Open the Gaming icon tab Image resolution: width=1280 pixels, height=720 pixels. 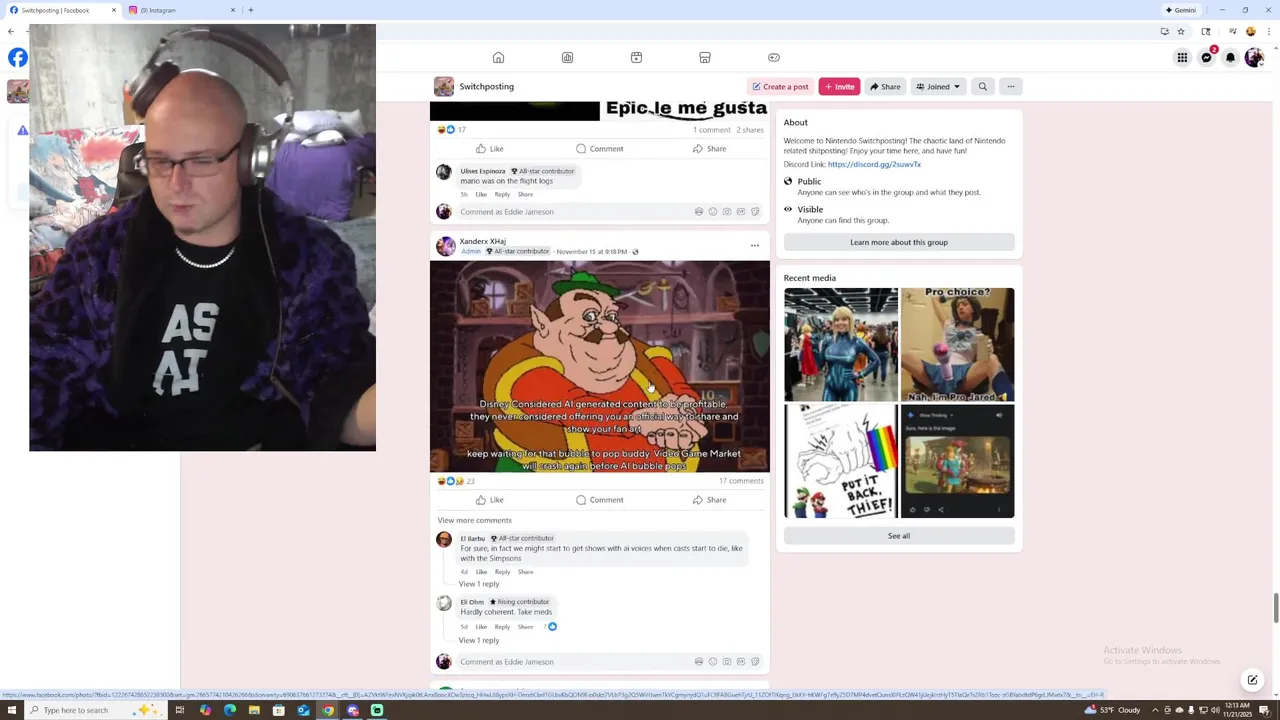coord(773,57)
